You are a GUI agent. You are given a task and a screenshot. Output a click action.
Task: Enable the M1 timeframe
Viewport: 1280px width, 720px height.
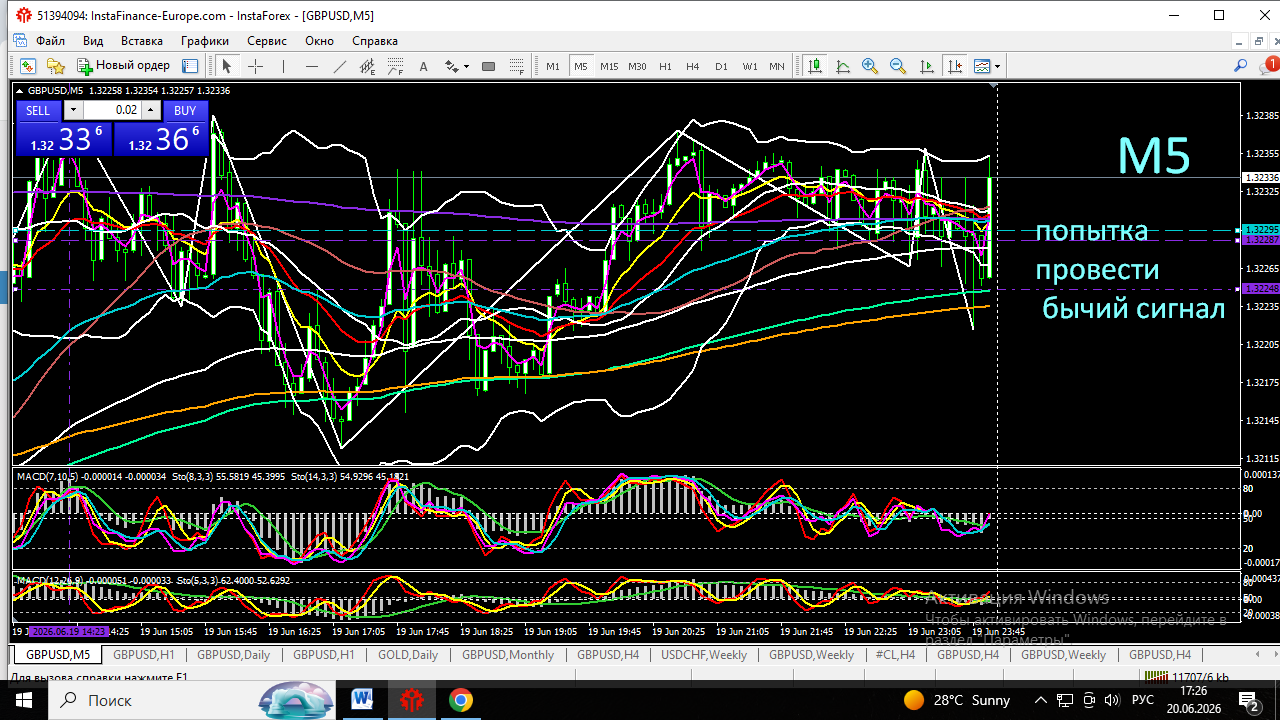(553, 66)
